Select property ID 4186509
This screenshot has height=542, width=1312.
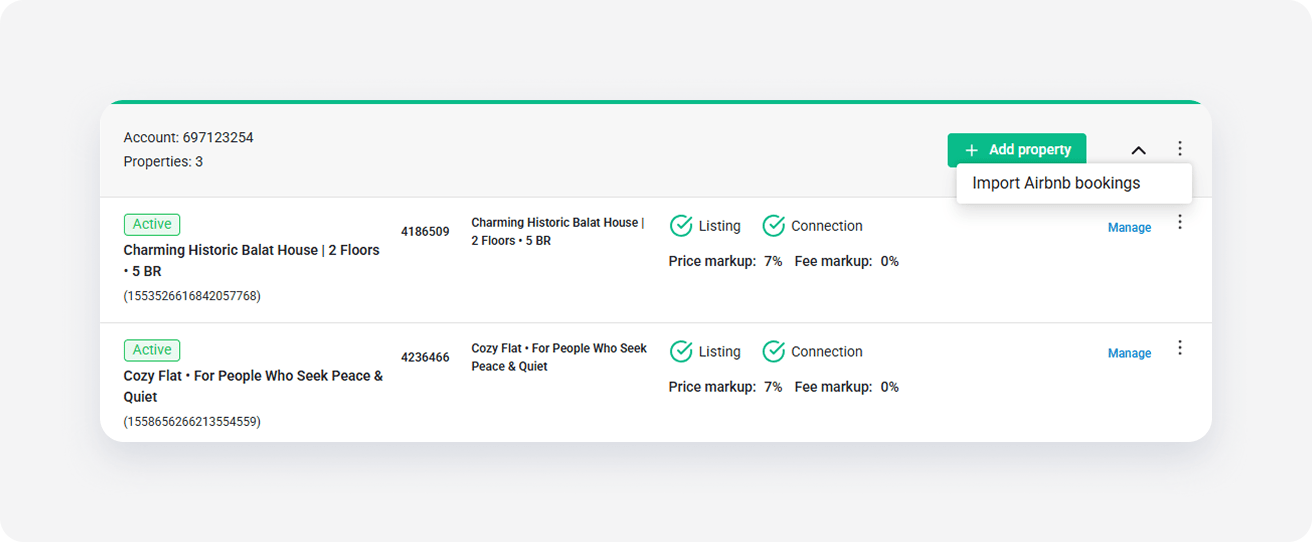click(x=425, y=232)
